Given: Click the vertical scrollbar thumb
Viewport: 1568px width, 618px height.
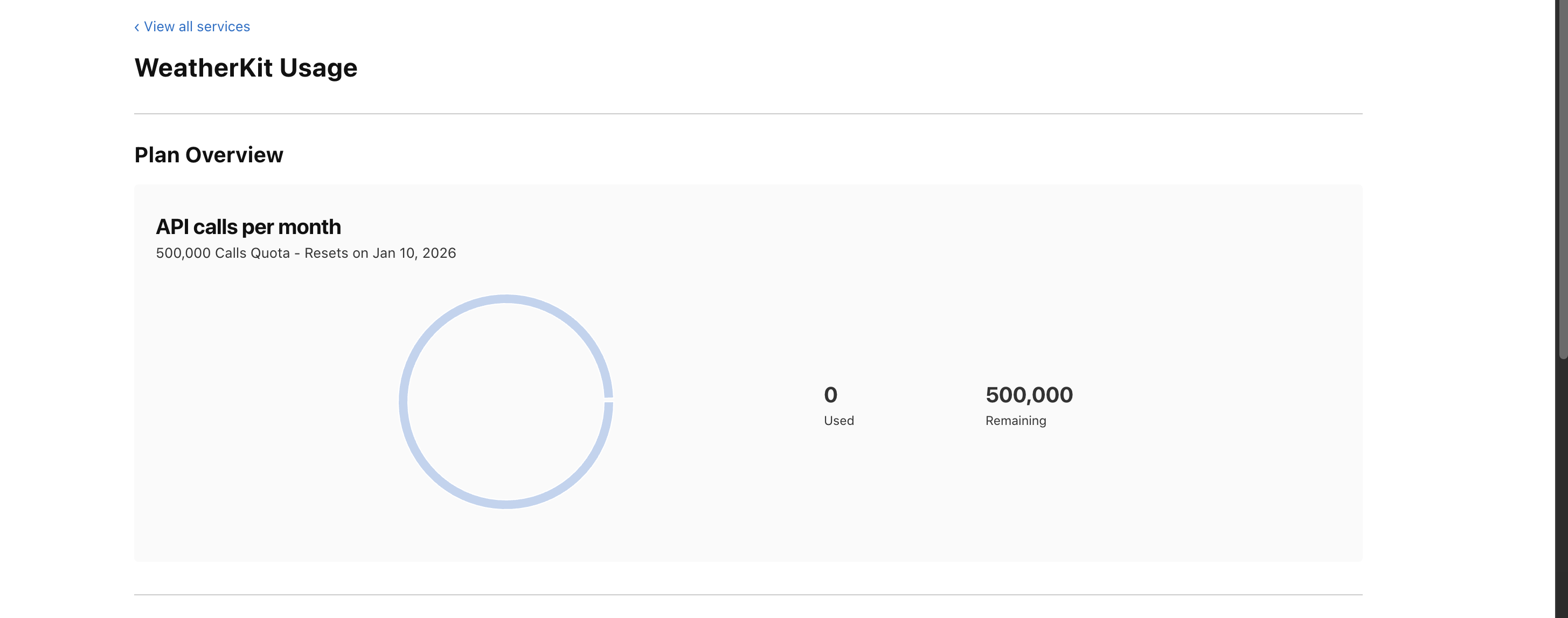Looking at the screenshot, I should [x=1563, y=183].
